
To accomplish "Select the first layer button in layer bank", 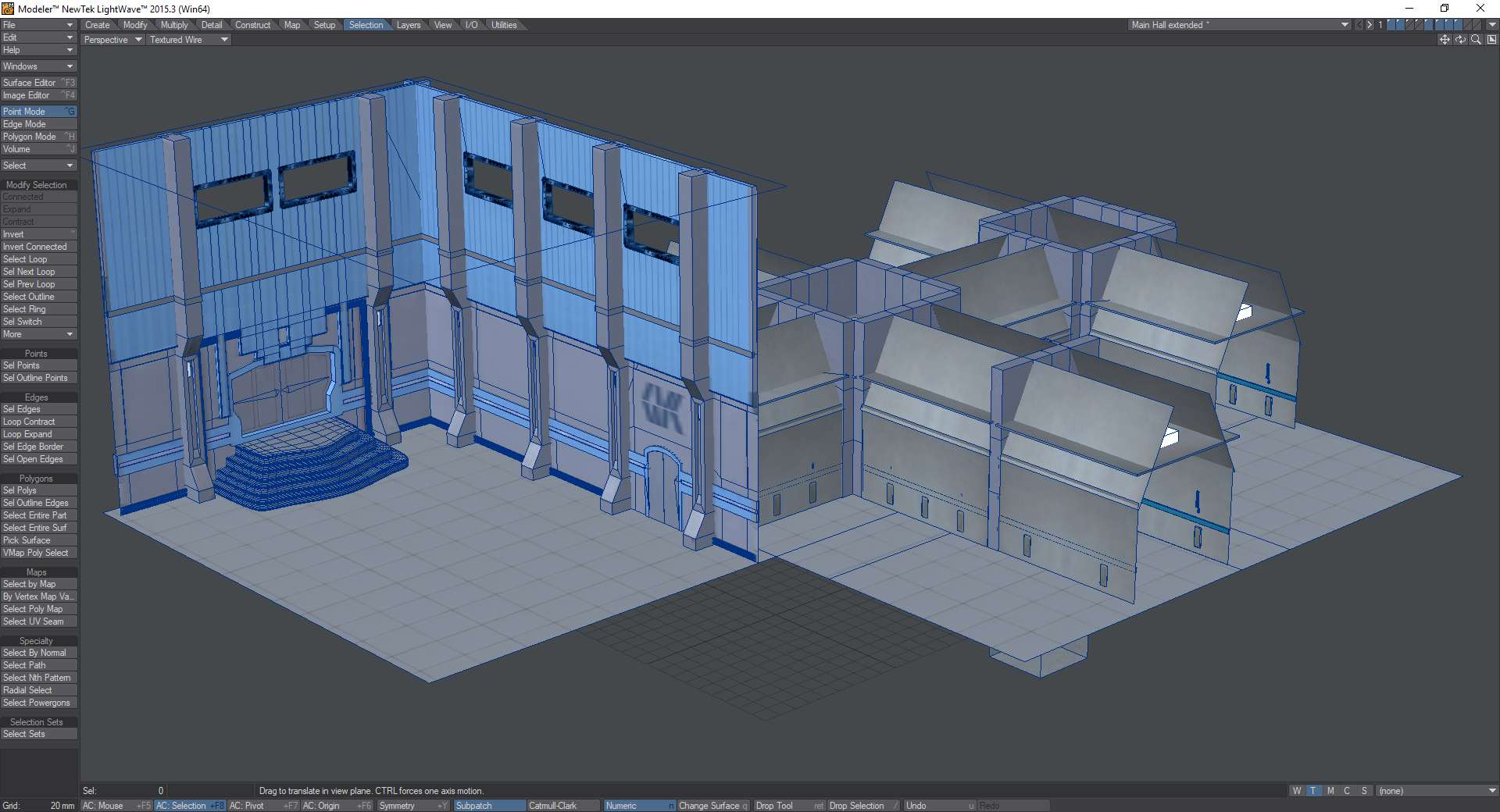I will point(1391,25).
